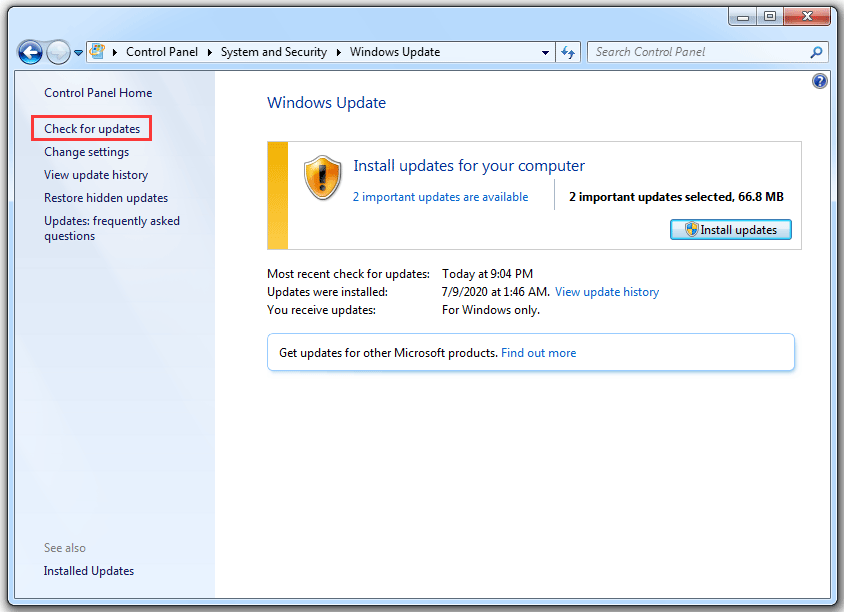Click the magnifying glass search icon
Screen dimensions: 844x612
[816, 52]
